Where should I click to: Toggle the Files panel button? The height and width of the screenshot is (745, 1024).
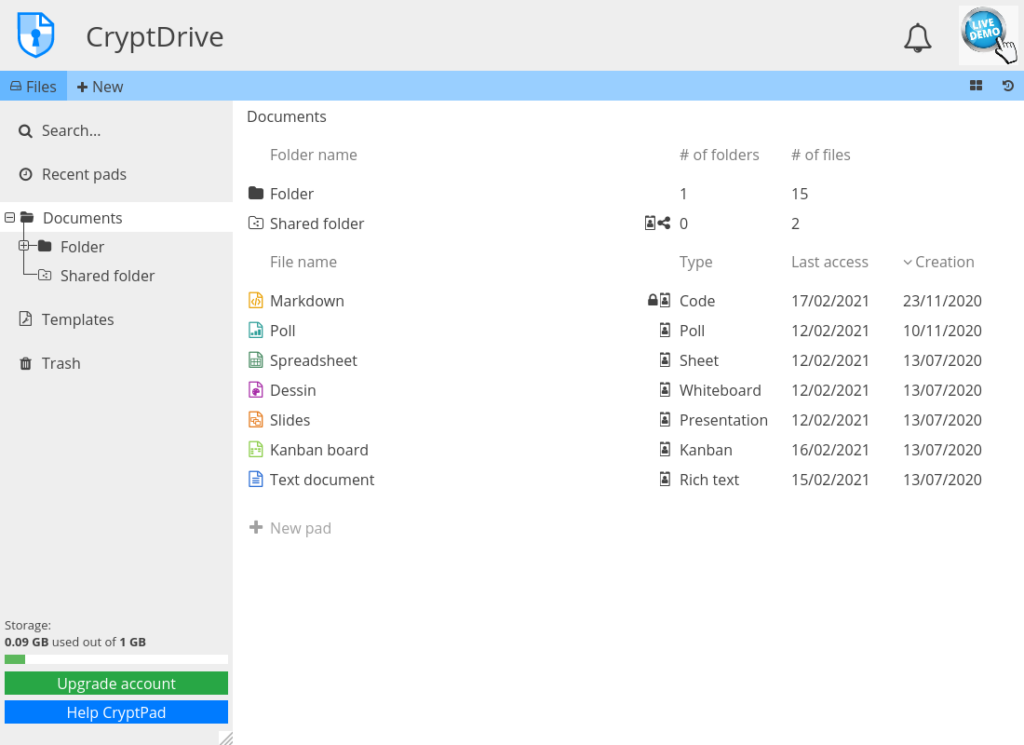33,86
